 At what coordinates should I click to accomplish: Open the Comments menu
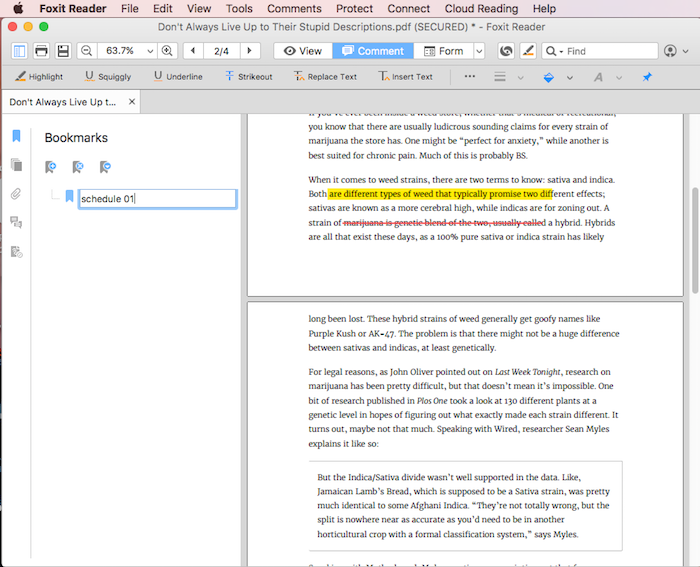[x=294, y=8]
